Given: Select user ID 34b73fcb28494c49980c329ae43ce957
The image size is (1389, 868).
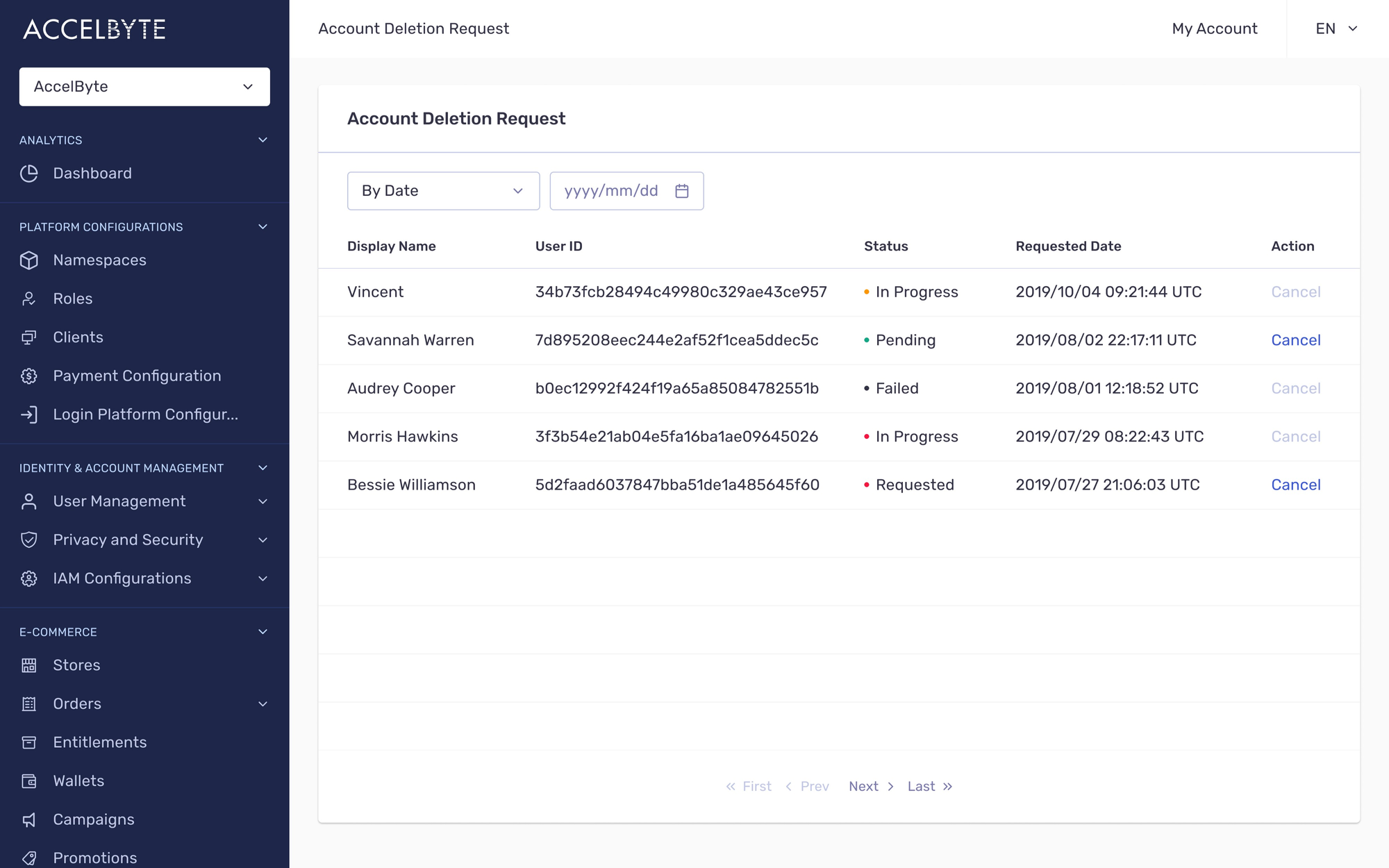Looking at the screenshot, I should (681, 292).
